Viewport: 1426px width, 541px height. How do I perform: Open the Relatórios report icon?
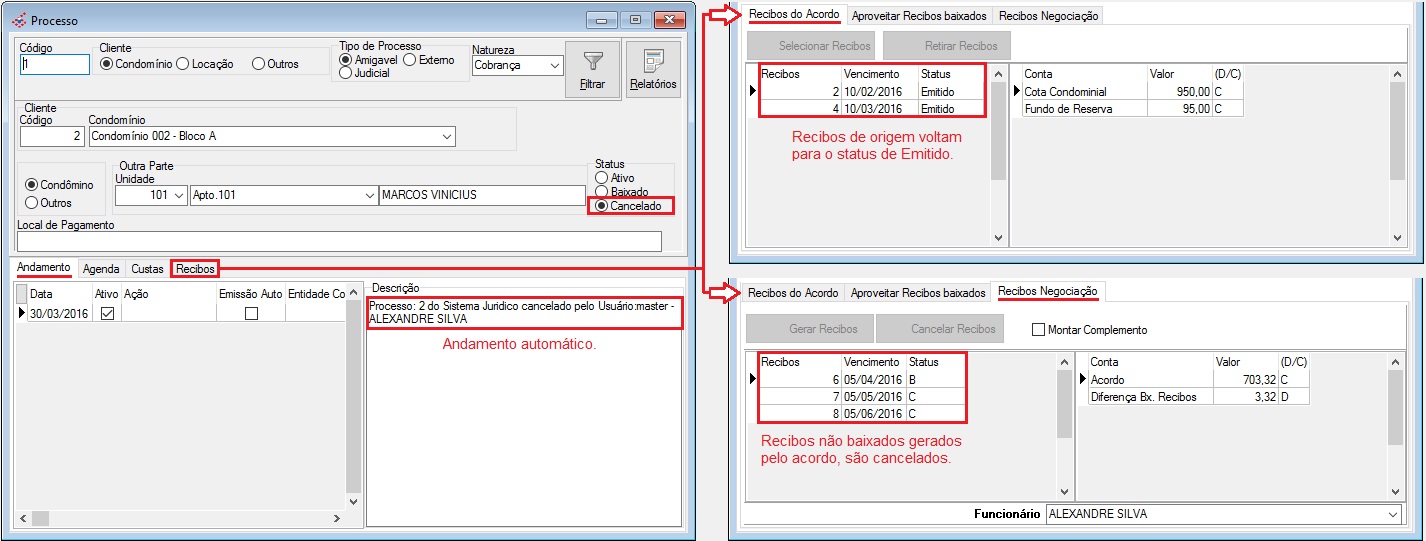[653, 69]
